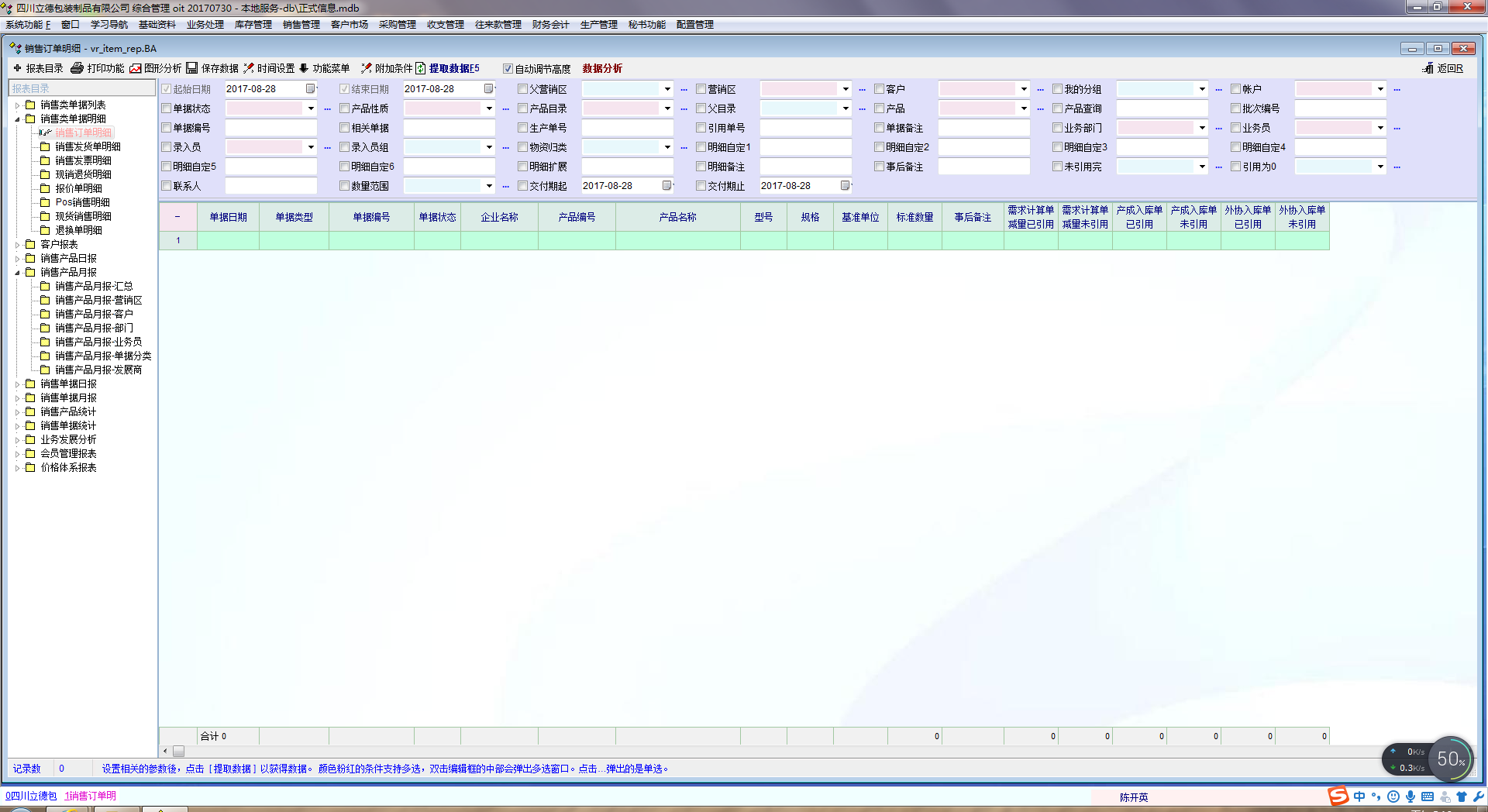Screen dimensions: 1488x812
Task: Click the 功能菜单 down arrow icon
Action: coord(304,68)
